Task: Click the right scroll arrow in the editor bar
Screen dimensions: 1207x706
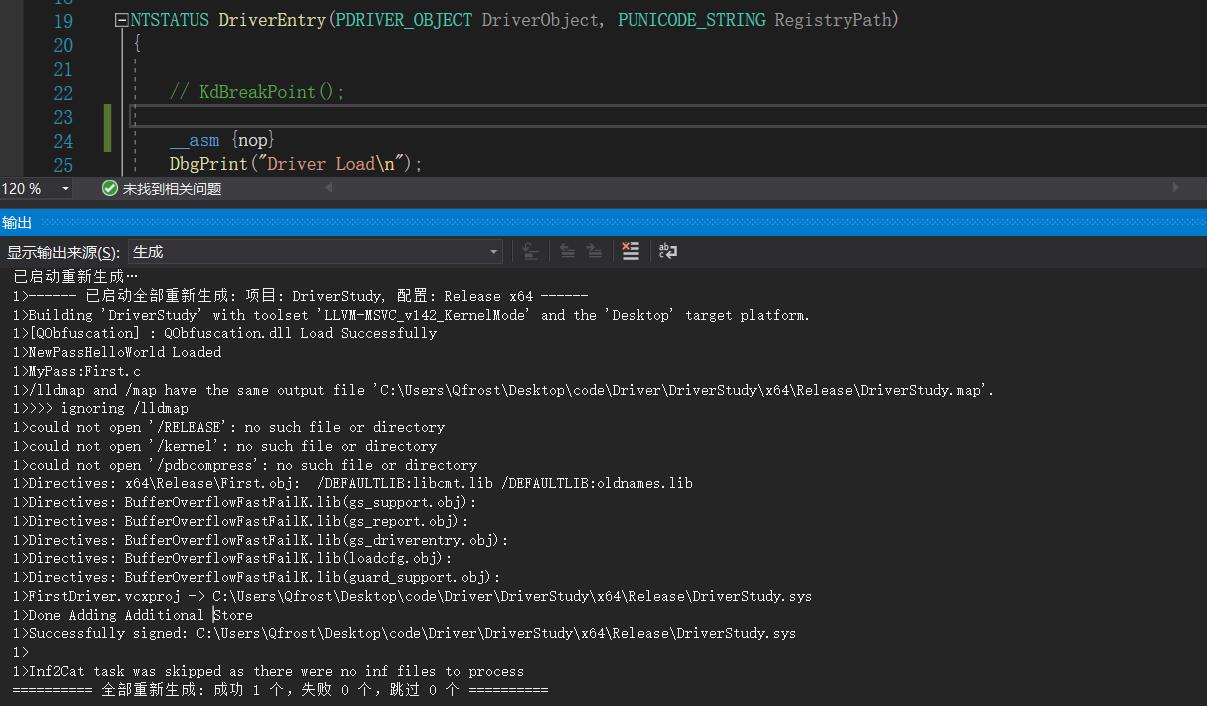Action: pyautogui.click(x=1176, y=188)
